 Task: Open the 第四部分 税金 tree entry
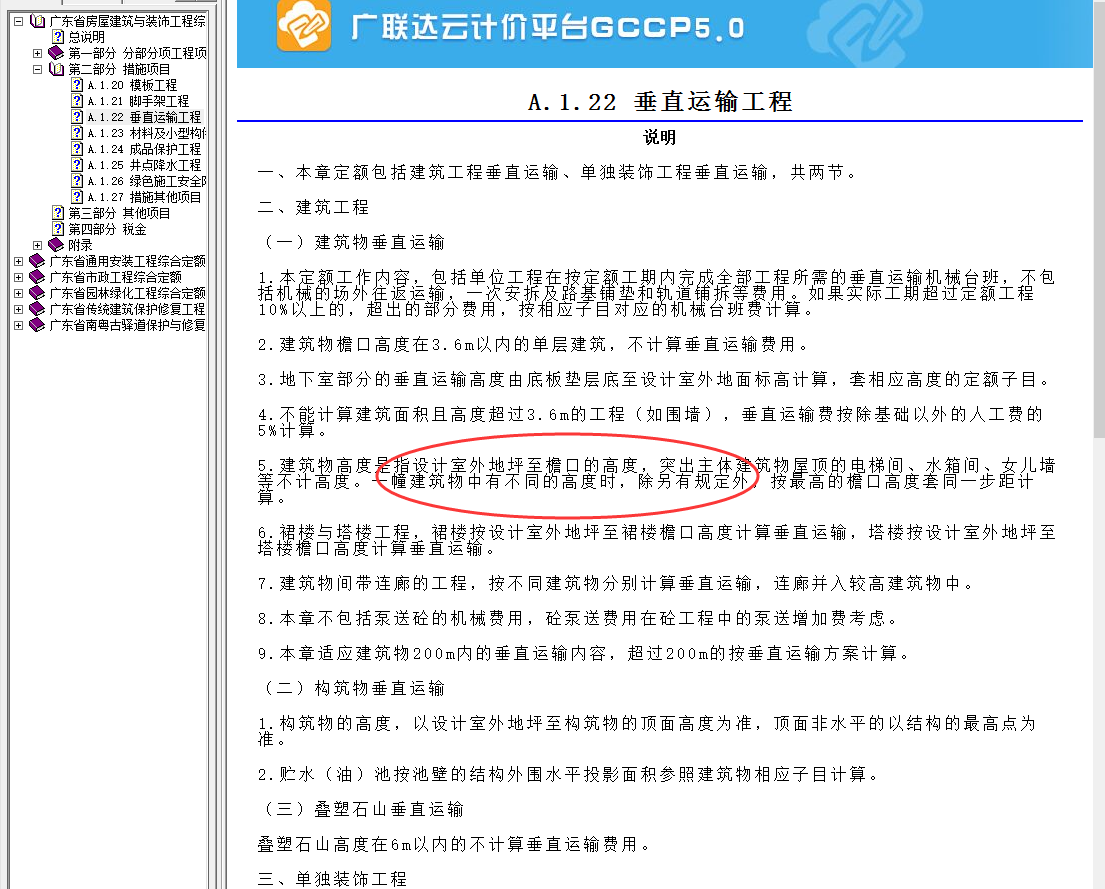pyautogui.click(x=107, y=229)
